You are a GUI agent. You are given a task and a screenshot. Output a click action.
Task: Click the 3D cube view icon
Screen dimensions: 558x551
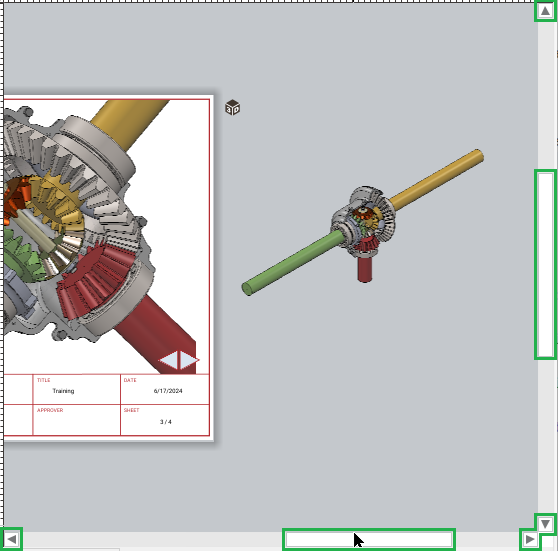pyautogui.click(x=233, y=107)
